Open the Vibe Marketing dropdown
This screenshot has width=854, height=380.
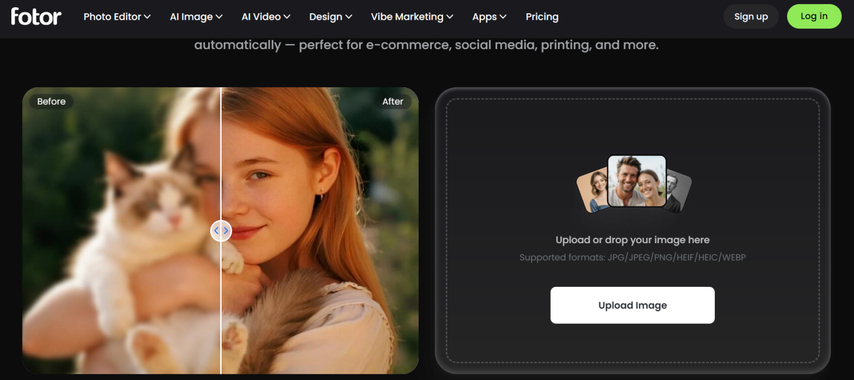pyautogui.click(x=412, y=17)
